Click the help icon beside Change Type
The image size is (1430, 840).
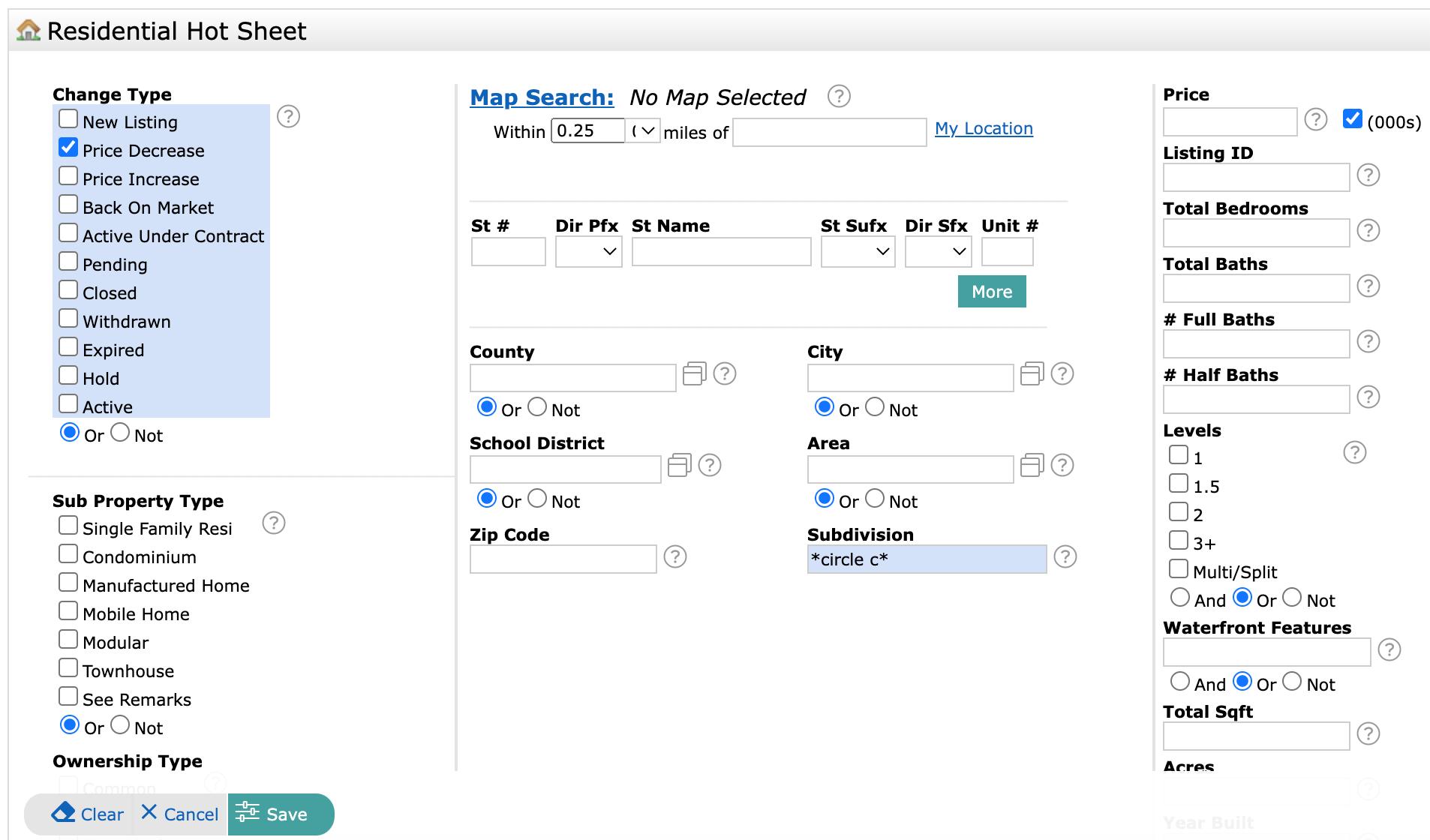tap(288, 116)
